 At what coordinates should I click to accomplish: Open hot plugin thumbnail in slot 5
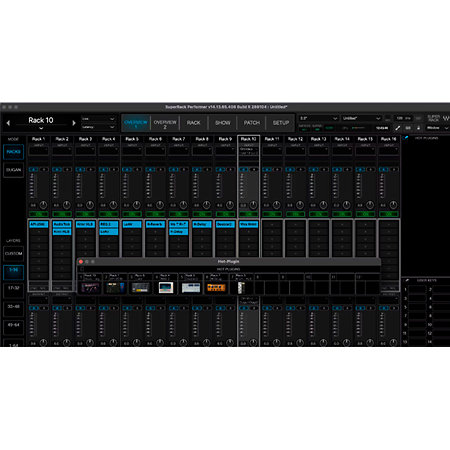(191, 288)
